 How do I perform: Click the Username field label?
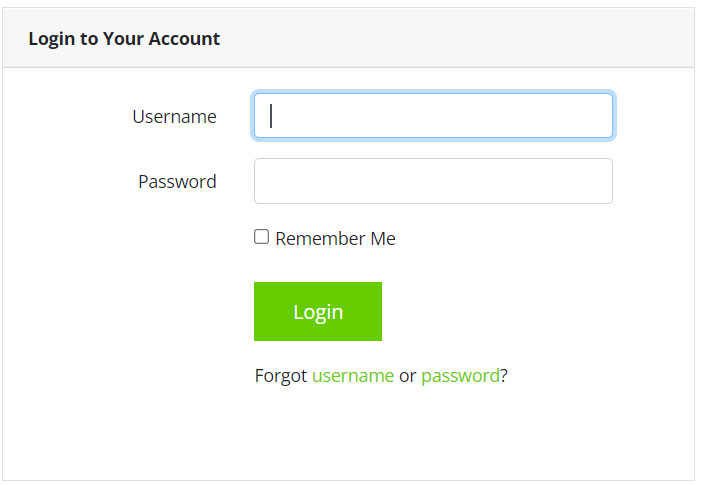[174, 117]
